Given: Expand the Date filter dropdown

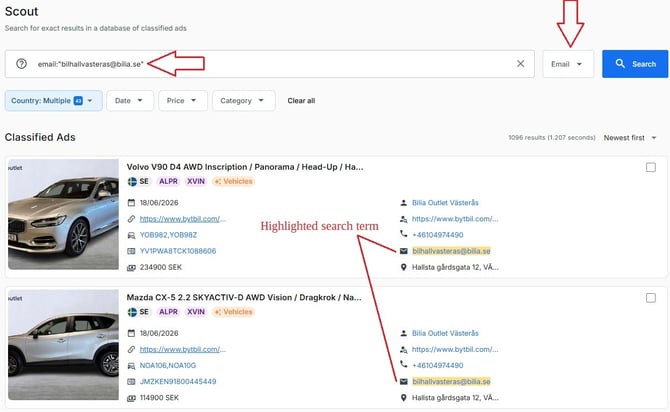Looking at the screenshot, I should coord(129,100).
